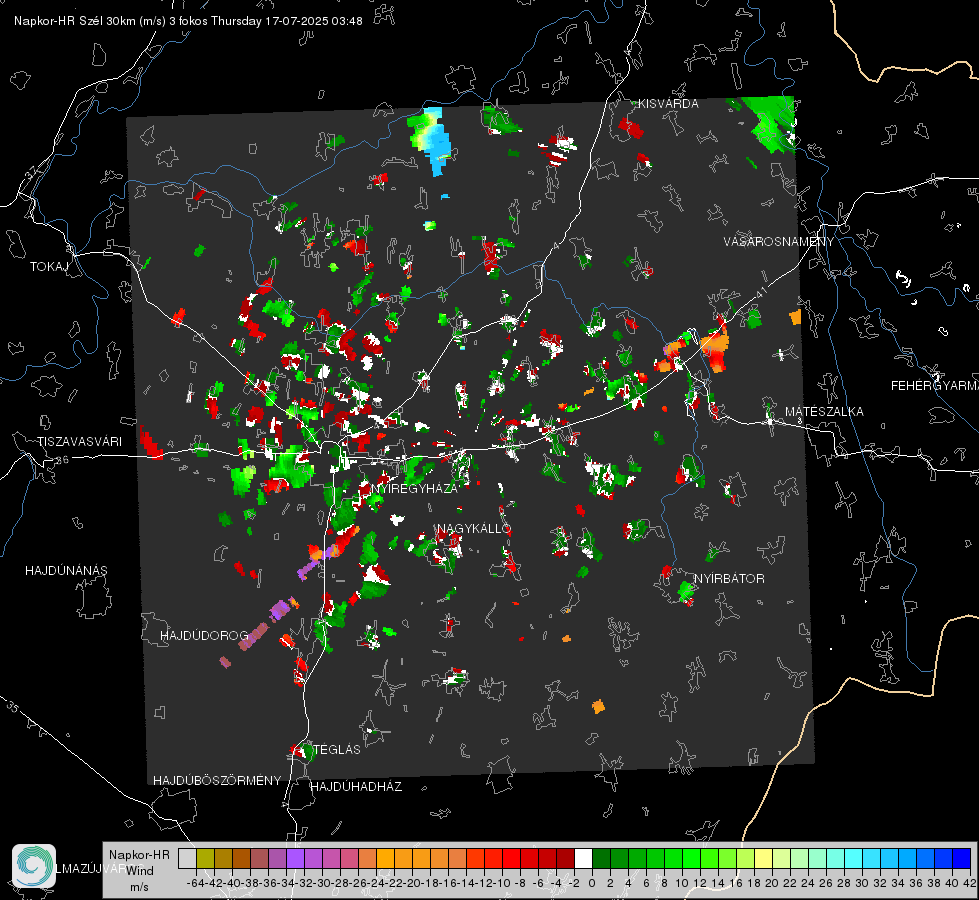Click the map title with date and time
The image size is (979, 900).
[188, 21]
